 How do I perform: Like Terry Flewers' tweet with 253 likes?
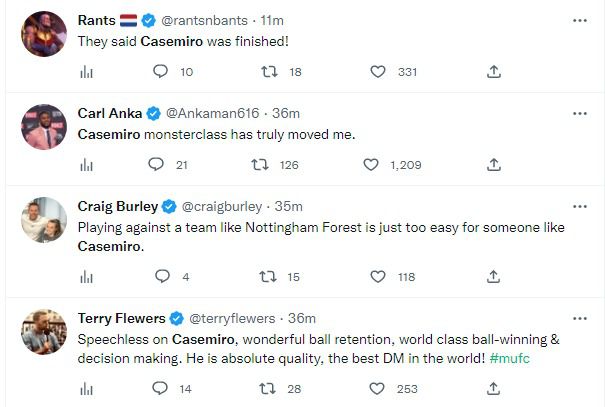[378, 389]
